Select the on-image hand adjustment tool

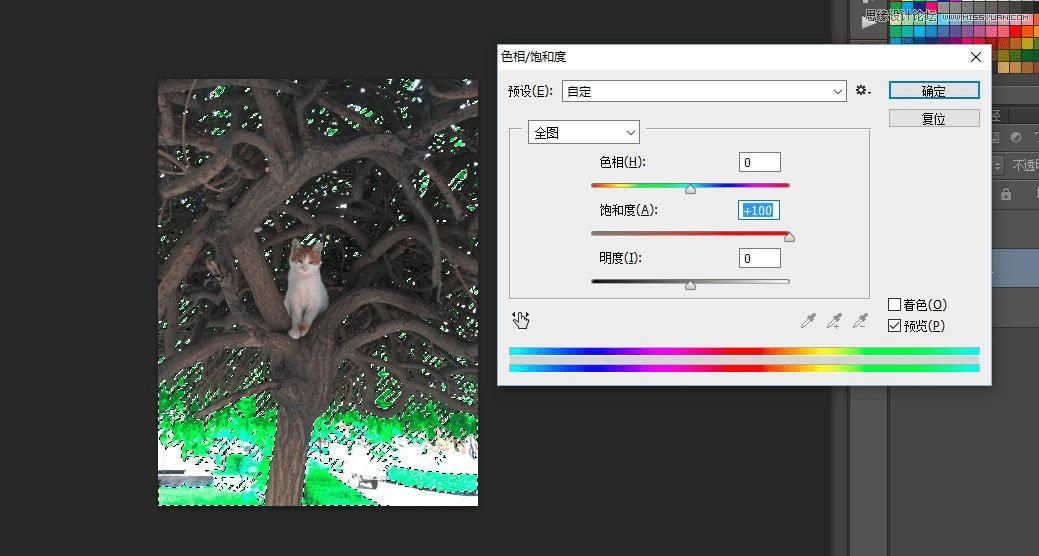pyautogui.click(x=521, y=321)
